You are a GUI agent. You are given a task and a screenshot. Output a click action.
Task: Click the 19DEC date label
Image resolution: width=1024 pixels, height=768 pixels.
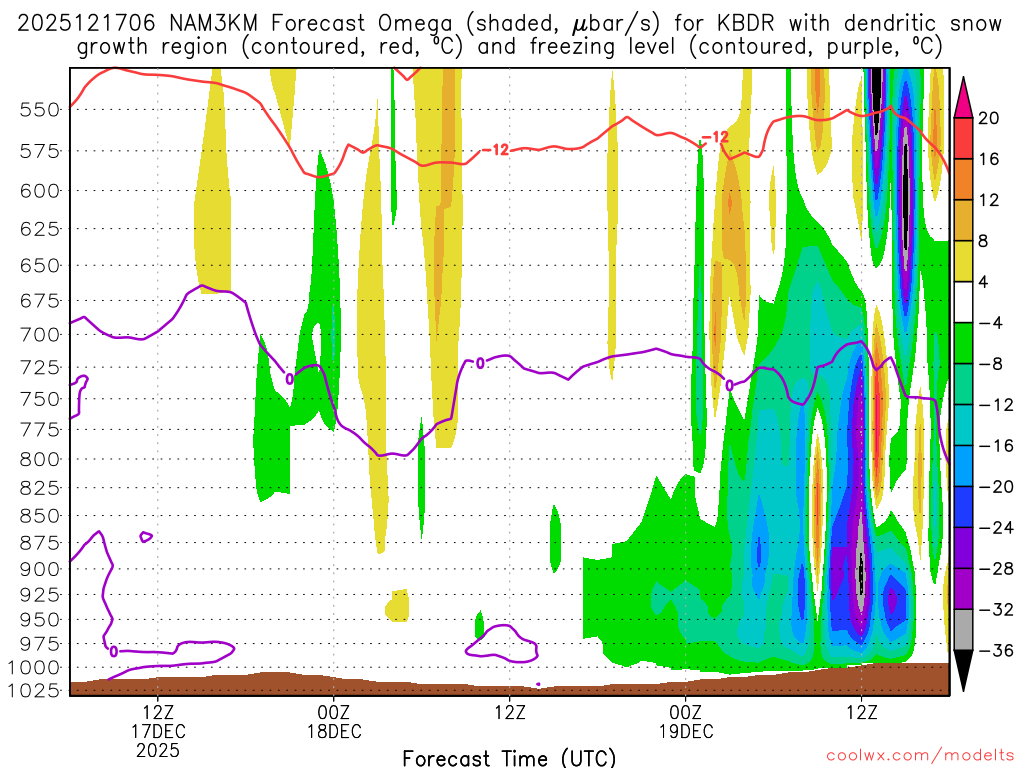click(686, 731)
